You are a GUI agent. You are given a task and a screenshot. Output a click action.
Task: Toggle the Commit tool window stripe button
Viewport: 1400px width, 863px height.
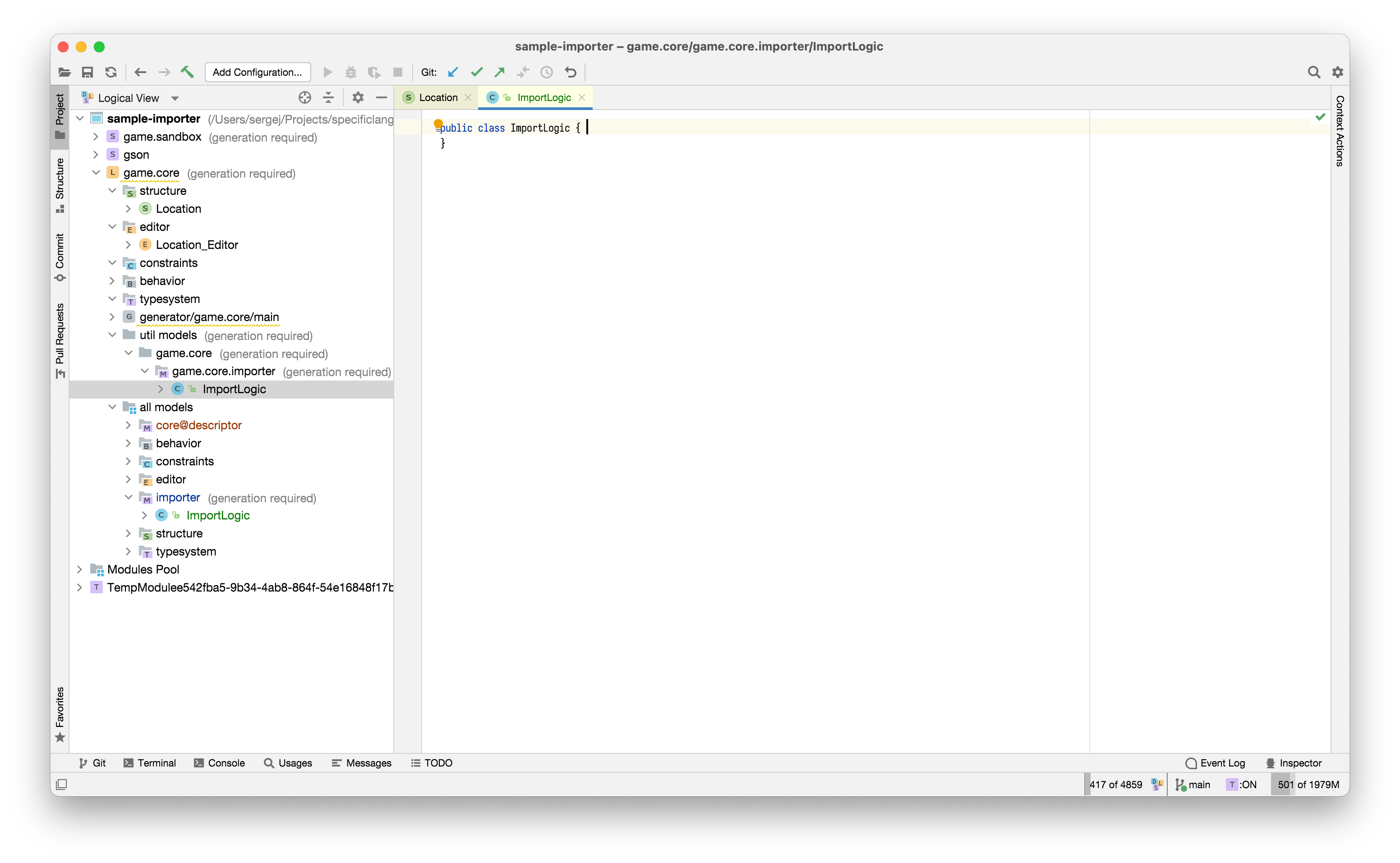pyautogui.click(x=60, y=257)
